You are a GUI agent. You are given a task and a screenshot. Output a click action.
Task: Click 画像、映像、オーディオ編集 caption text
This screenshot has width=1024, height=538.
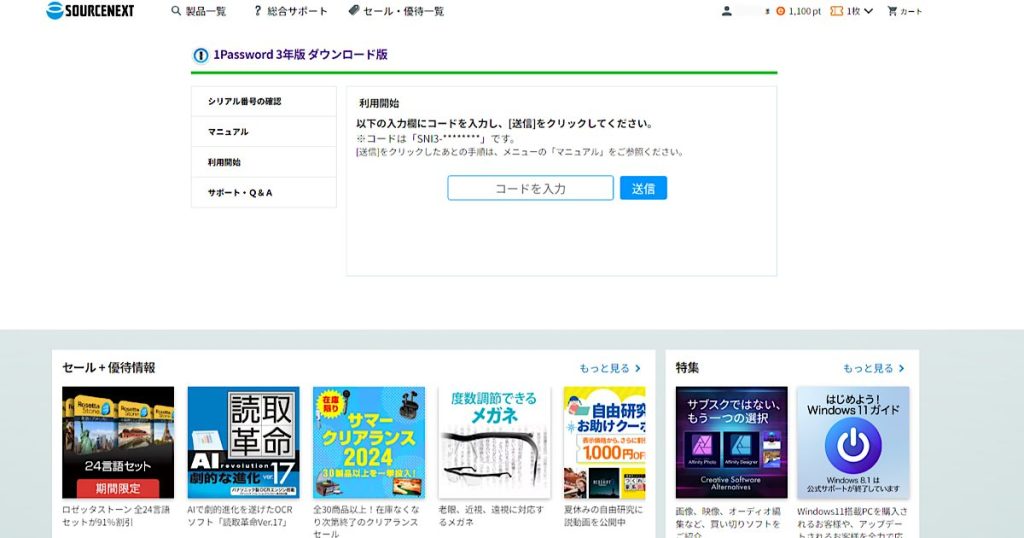tap(728, 522)
